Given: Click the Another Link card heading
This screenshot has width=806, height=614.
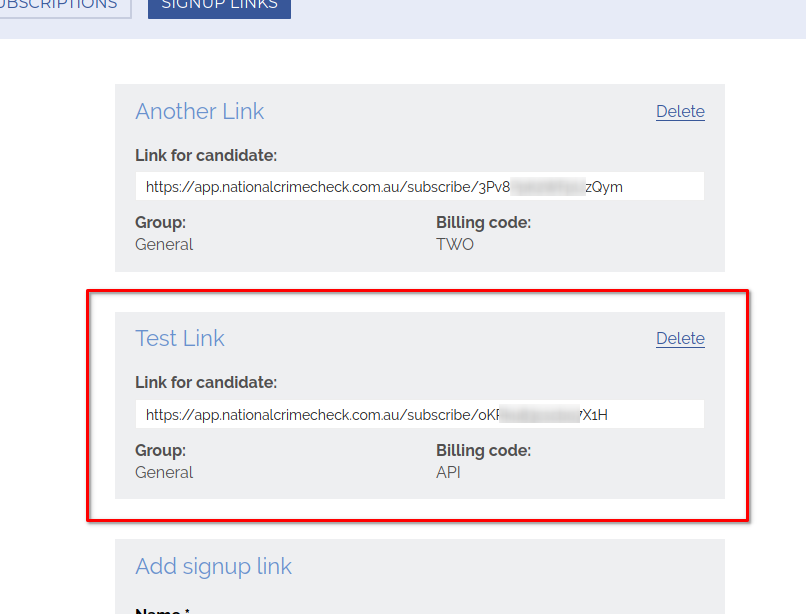Looking at the screenshot, I should tap(200, 111).
